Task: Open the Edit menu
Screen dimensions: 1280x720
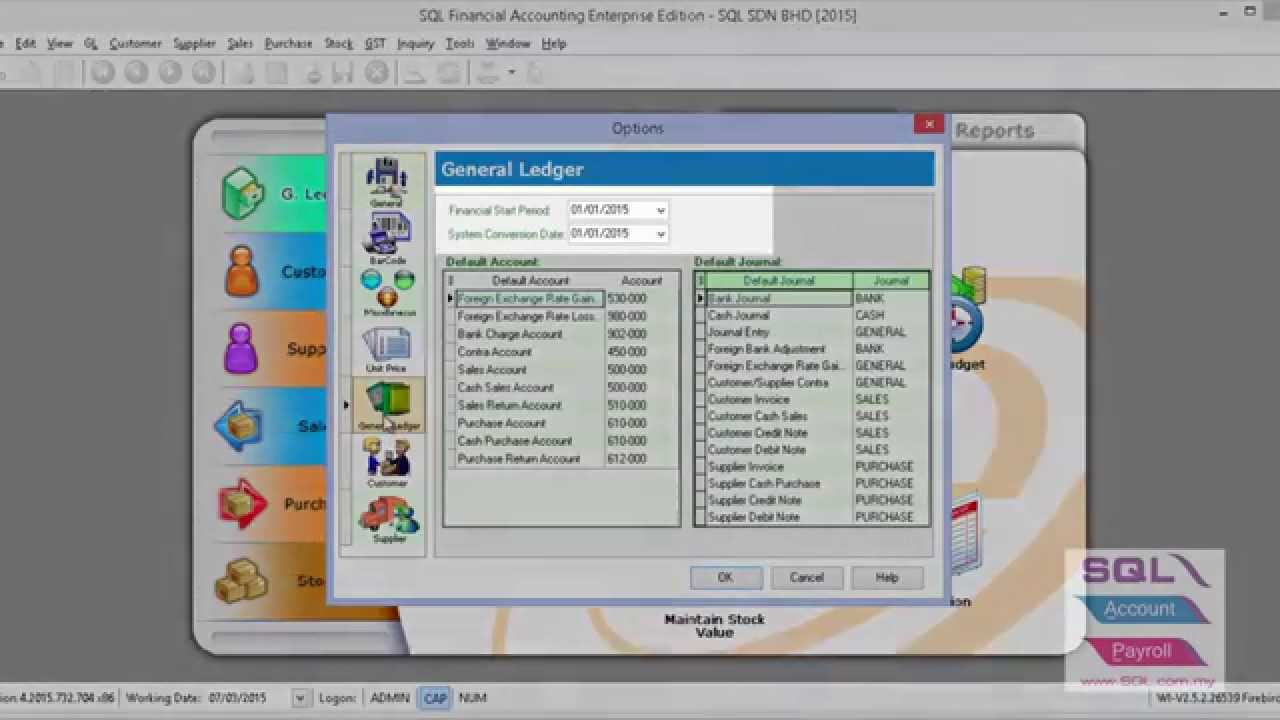Action: (x=25, y=44)
